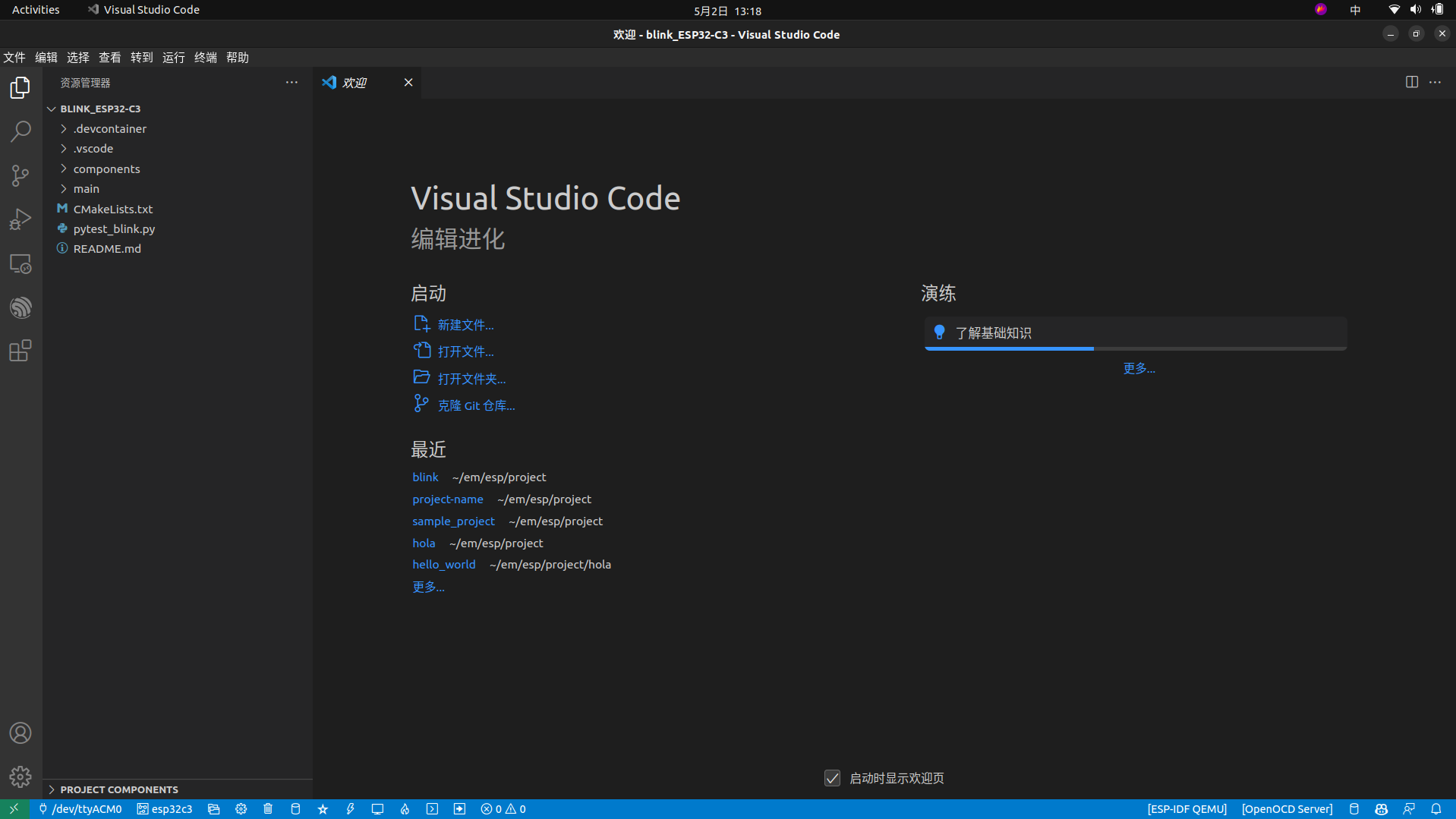Expand the .vscode folder

pyautogui.click(x=178, y=149)
